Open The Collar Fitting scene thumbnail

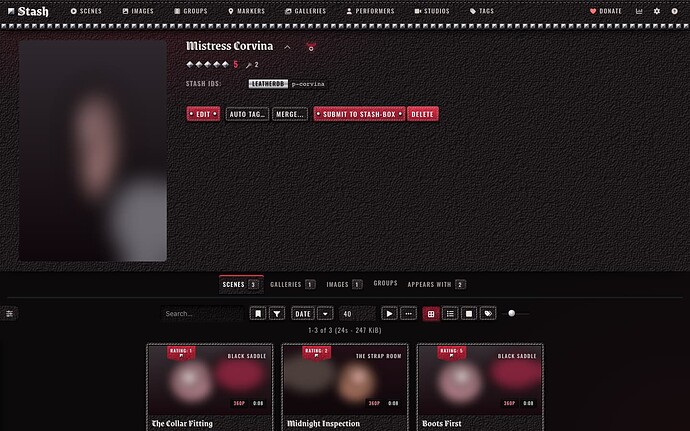[209, 379]
